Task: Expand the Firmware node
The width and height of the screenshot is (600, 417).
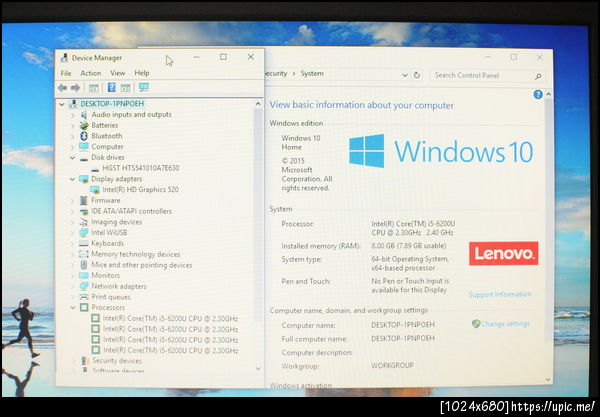Action: point(73,200)
